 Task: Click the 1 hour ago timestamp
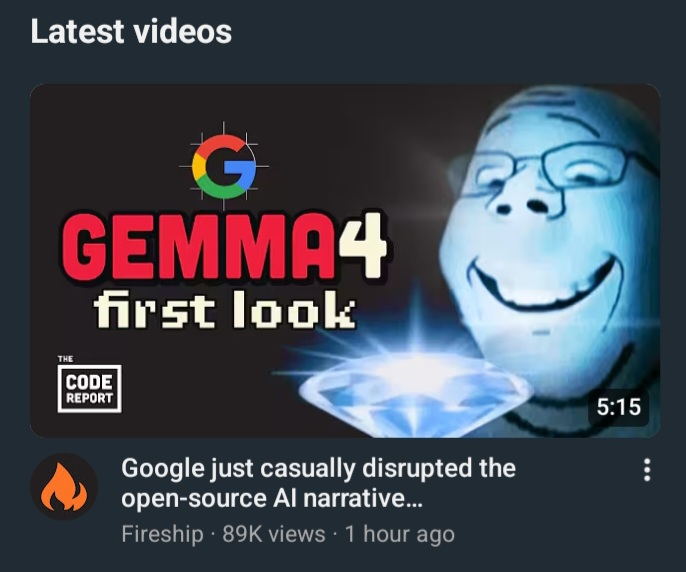pos(400,534)
